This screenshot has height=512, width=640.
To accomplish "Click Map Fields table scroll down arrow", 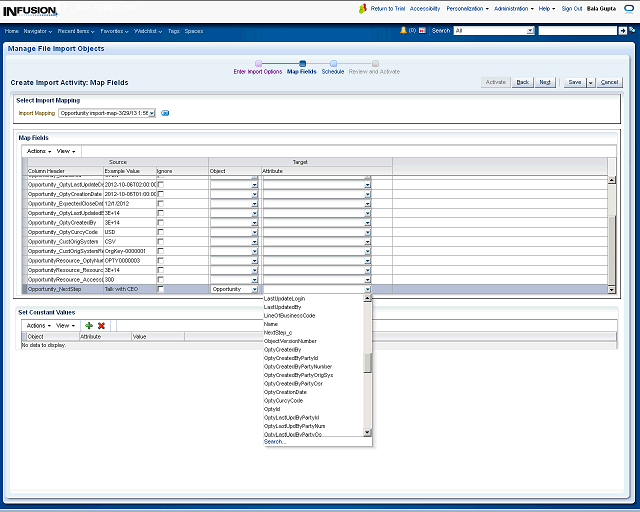I will pos(611,289).
